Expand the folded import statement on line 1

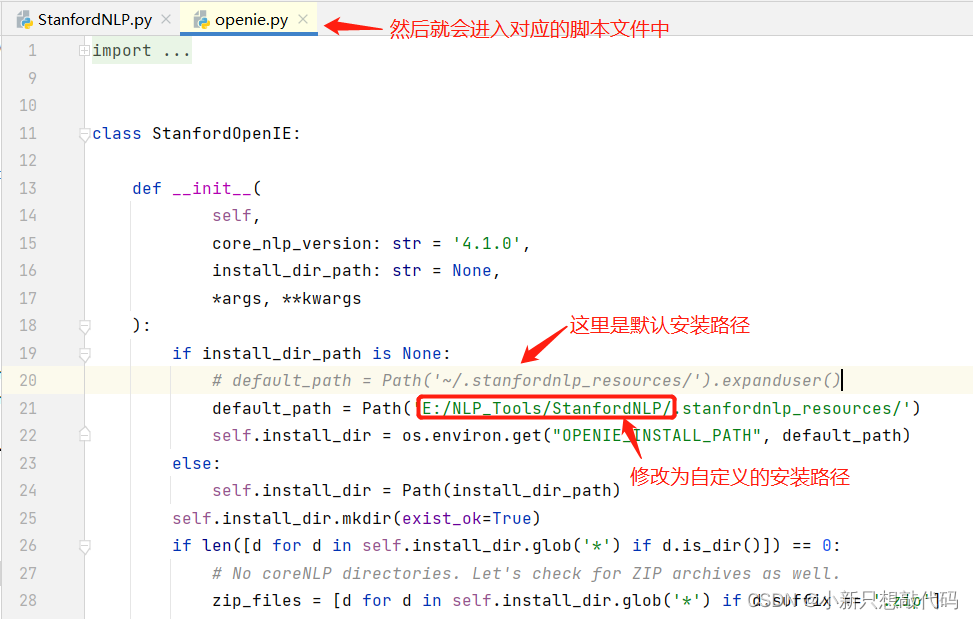point(85,49)
